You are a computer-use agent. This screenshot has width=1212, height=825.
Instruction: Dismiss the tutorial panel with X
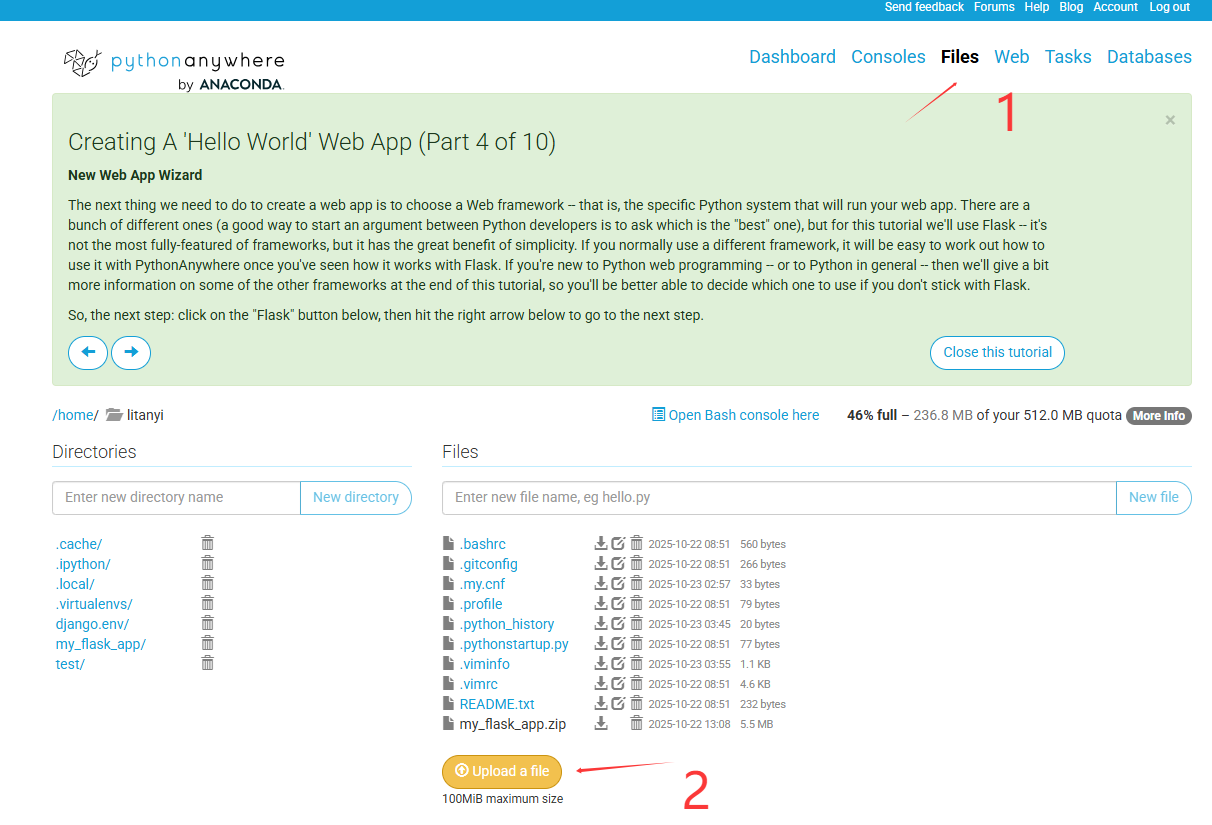click(1170, 120)
